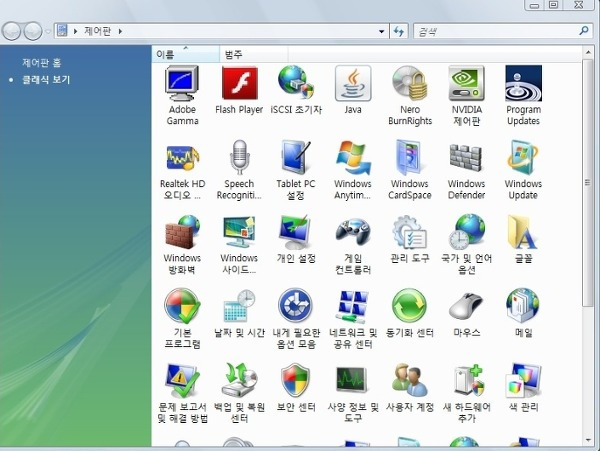Click the Forward navigation button
Screen dimensions: 600x451
point(33,31)
